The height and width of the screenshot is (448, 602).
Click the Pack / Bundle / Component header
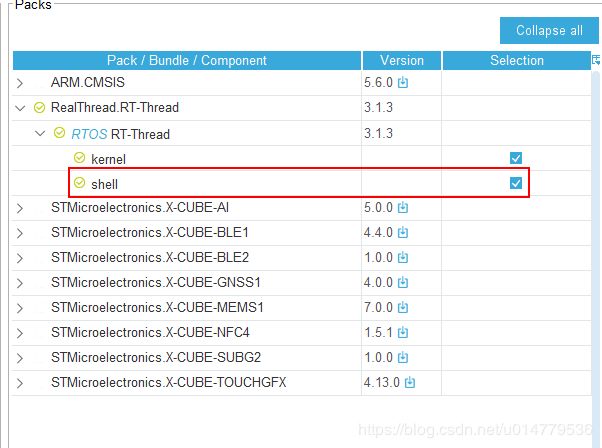tap(187, 60)
